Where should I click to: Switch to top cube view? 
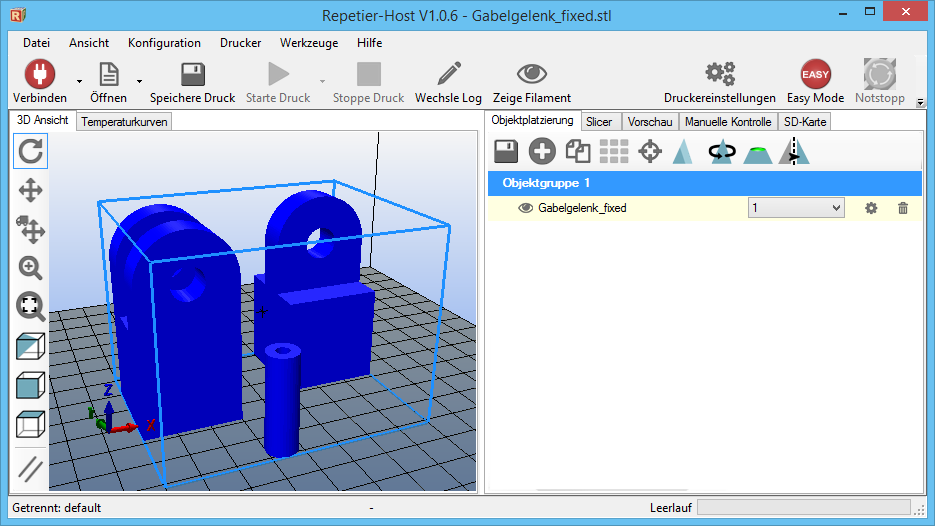30,424
